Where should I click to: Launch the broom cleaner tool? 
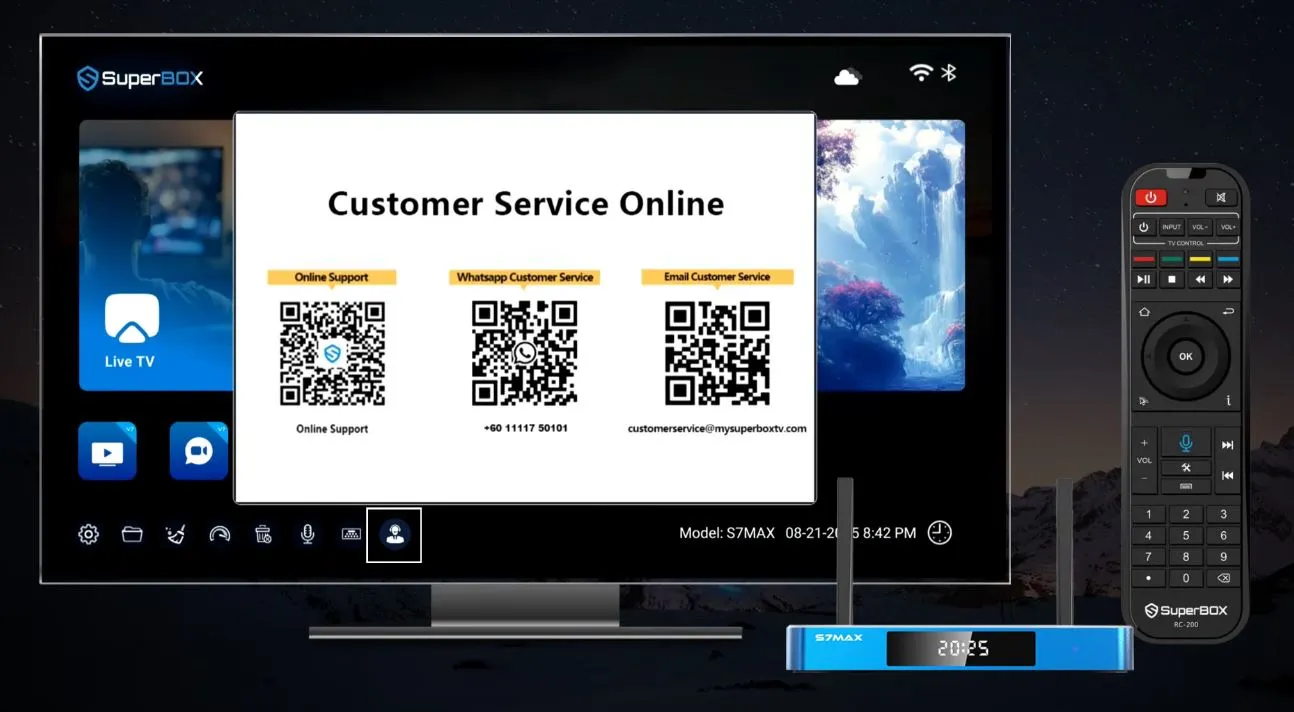click(176, 534)
